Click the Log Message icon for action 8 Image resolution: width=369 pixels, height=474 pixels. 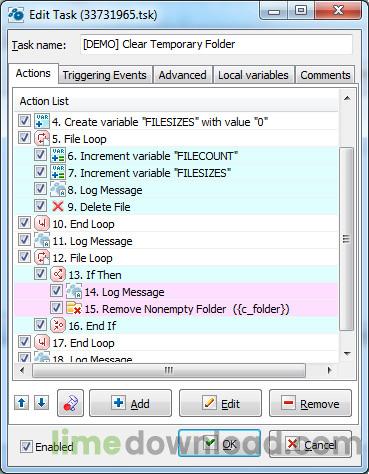58,190
